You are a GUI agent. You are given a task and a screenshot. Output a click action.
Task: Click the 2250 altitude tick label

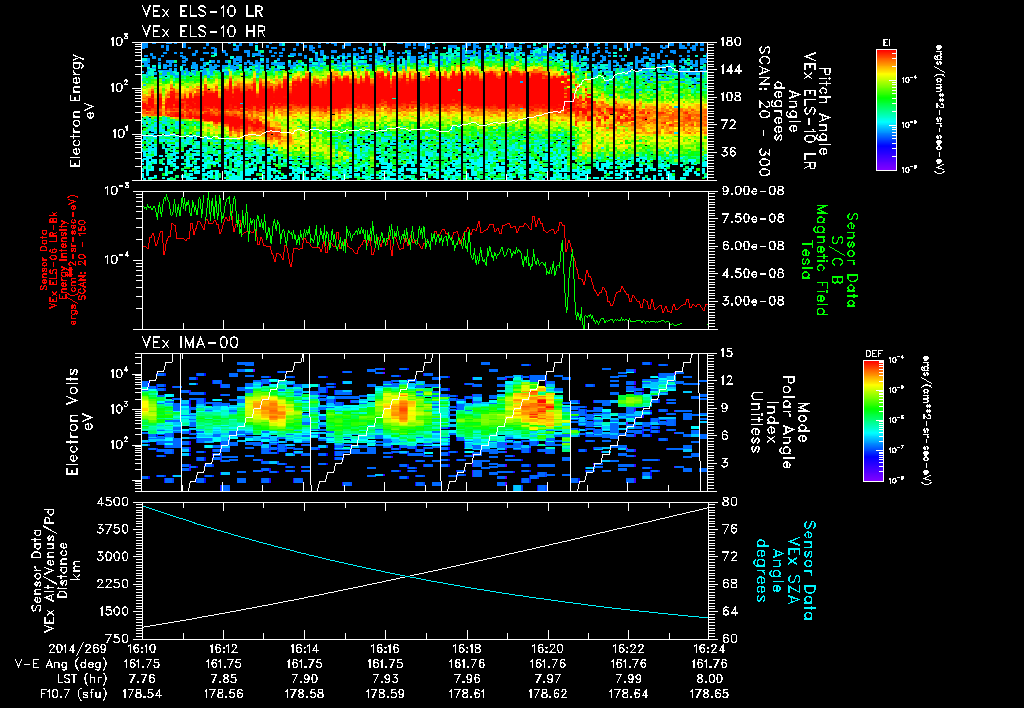112,584
